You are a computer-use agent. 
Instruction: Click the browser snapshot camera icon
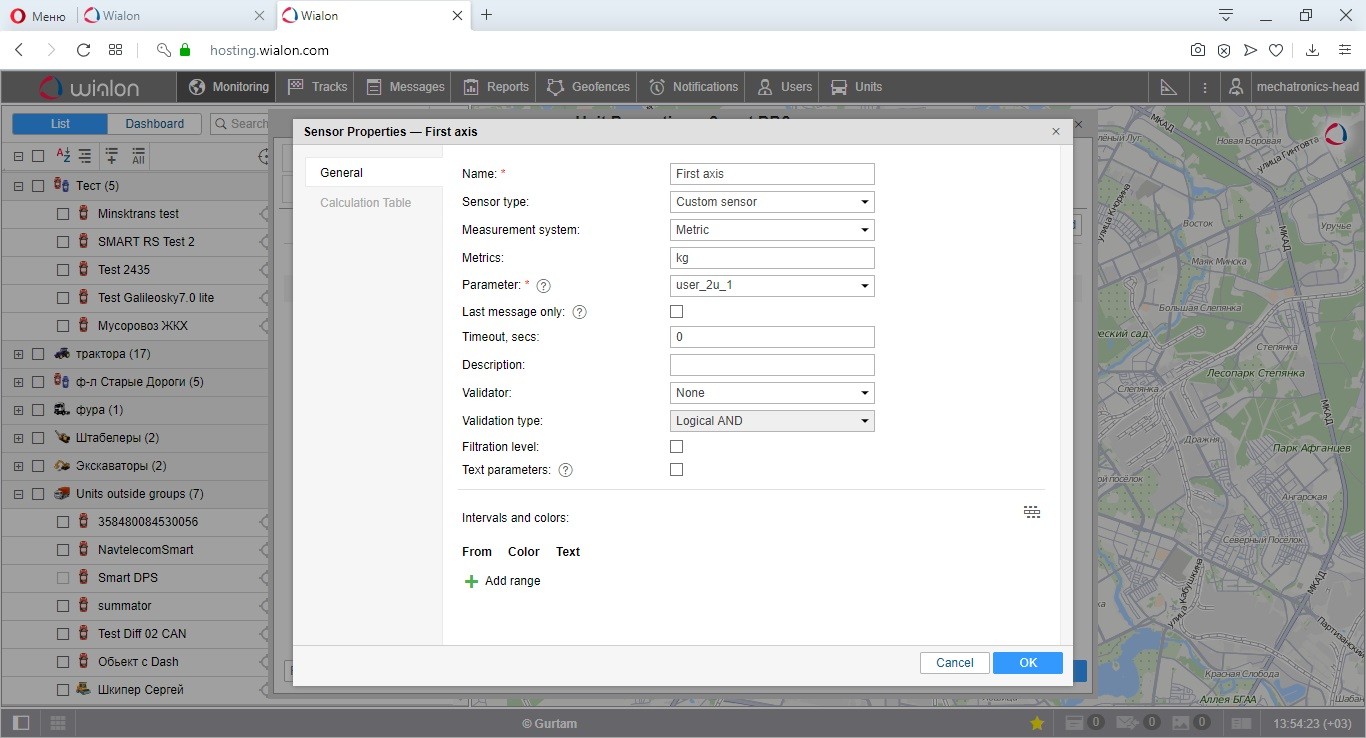point(1197,50)
